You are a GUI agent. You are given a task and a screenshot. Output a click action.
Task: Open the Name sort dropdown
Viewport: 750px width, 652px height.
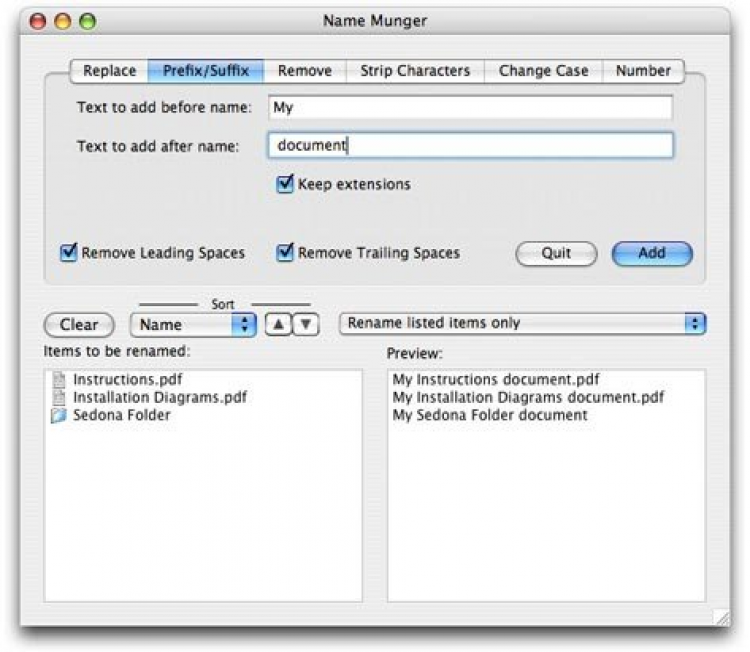point(193,325)
